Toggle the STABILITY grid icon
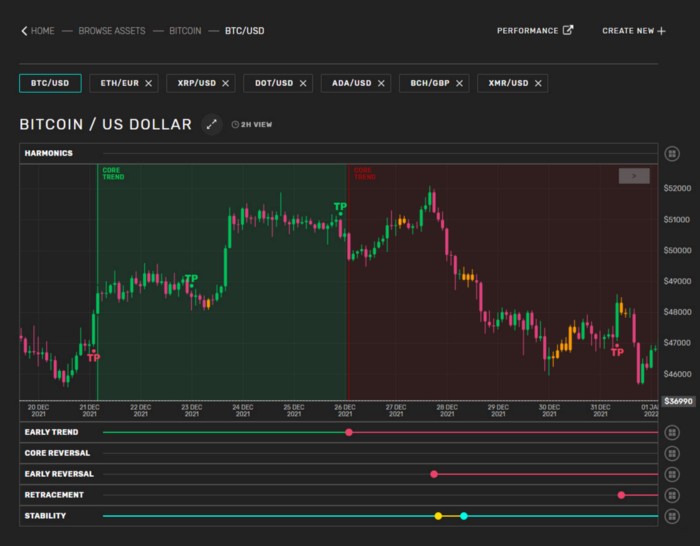The image size is (700, 546). click(672, 516)
